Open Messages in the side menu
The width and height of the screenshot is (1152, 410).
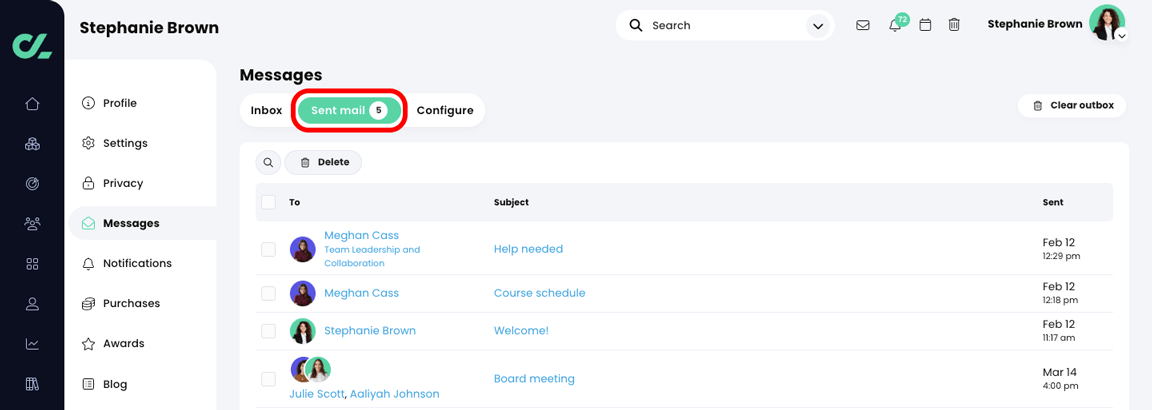(143, 223)
